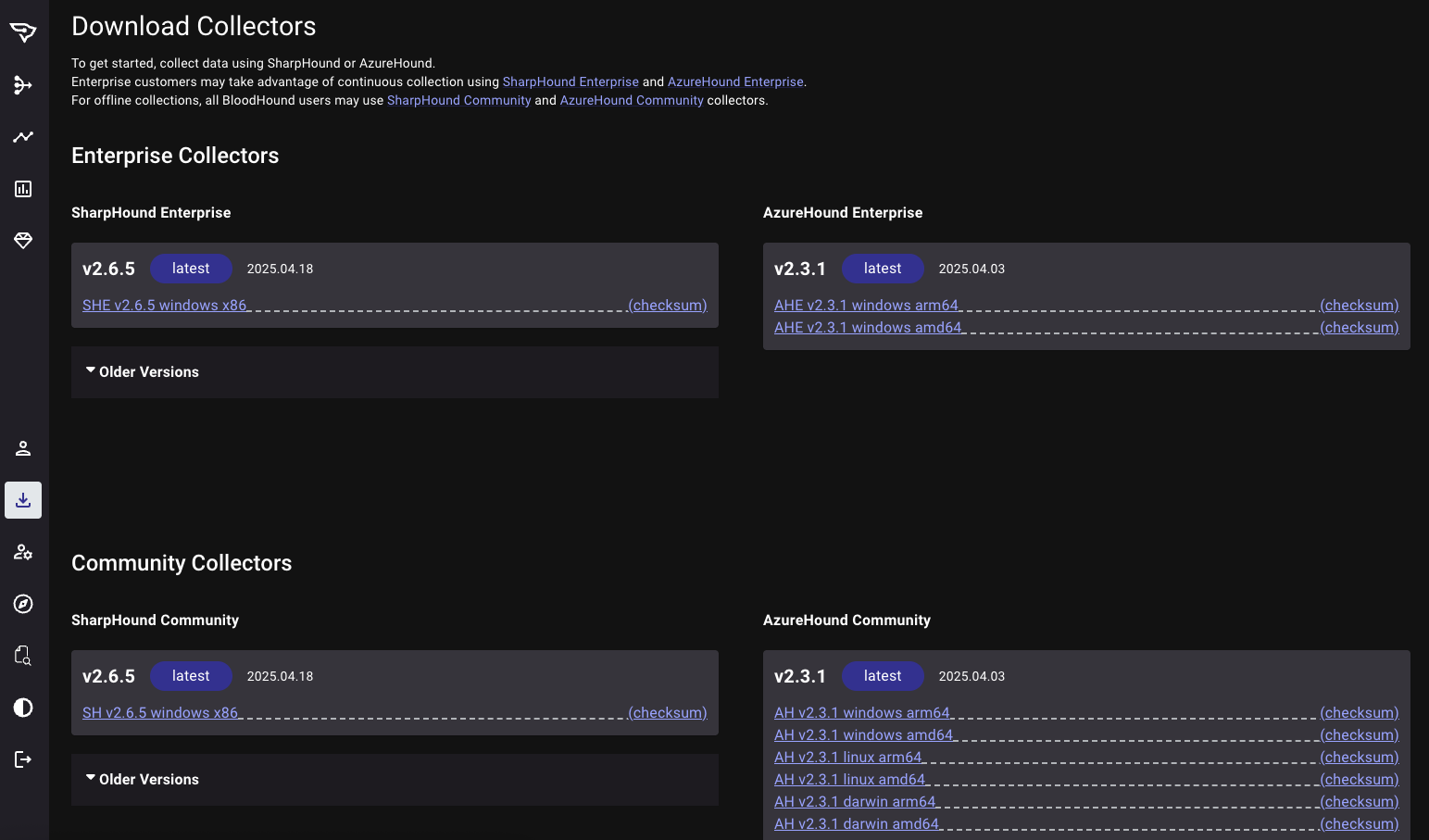Open the diamond Attack Paths icon

pyautogui.click(x=23, y=241)
